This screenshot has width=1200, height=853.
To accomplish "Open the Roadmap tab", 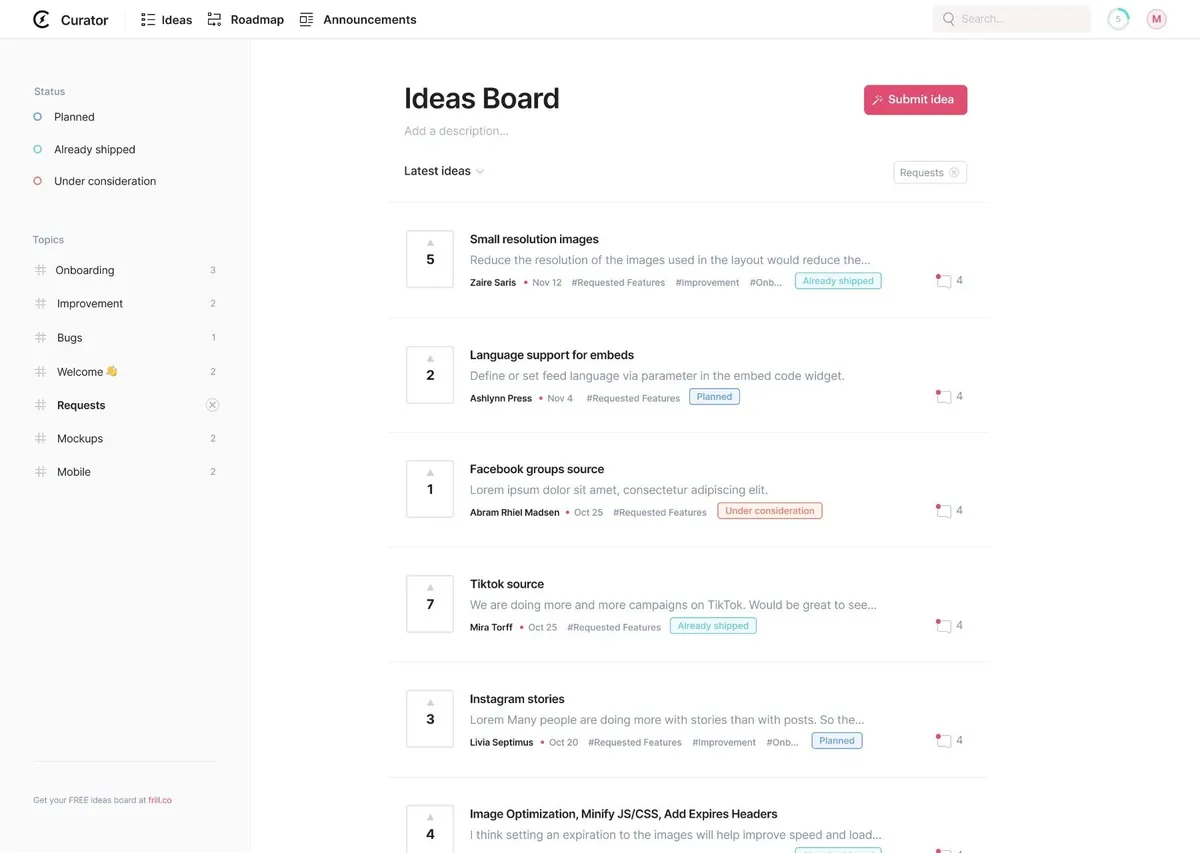I will point(246,19).
